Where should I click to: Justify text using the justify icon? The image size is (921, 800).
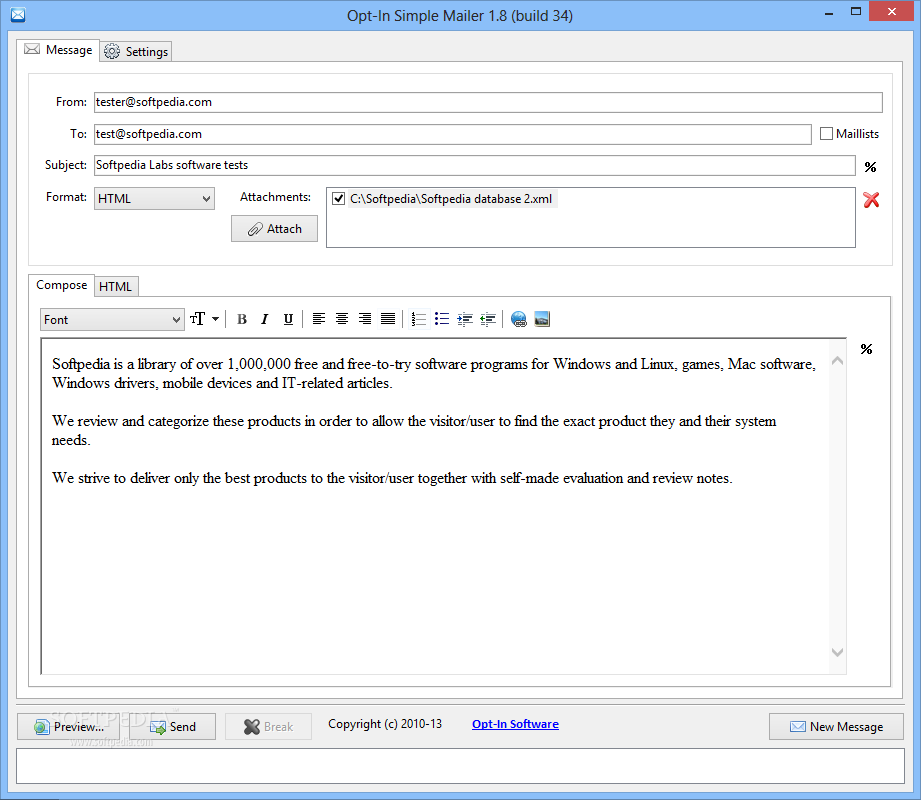click(388, 319)
